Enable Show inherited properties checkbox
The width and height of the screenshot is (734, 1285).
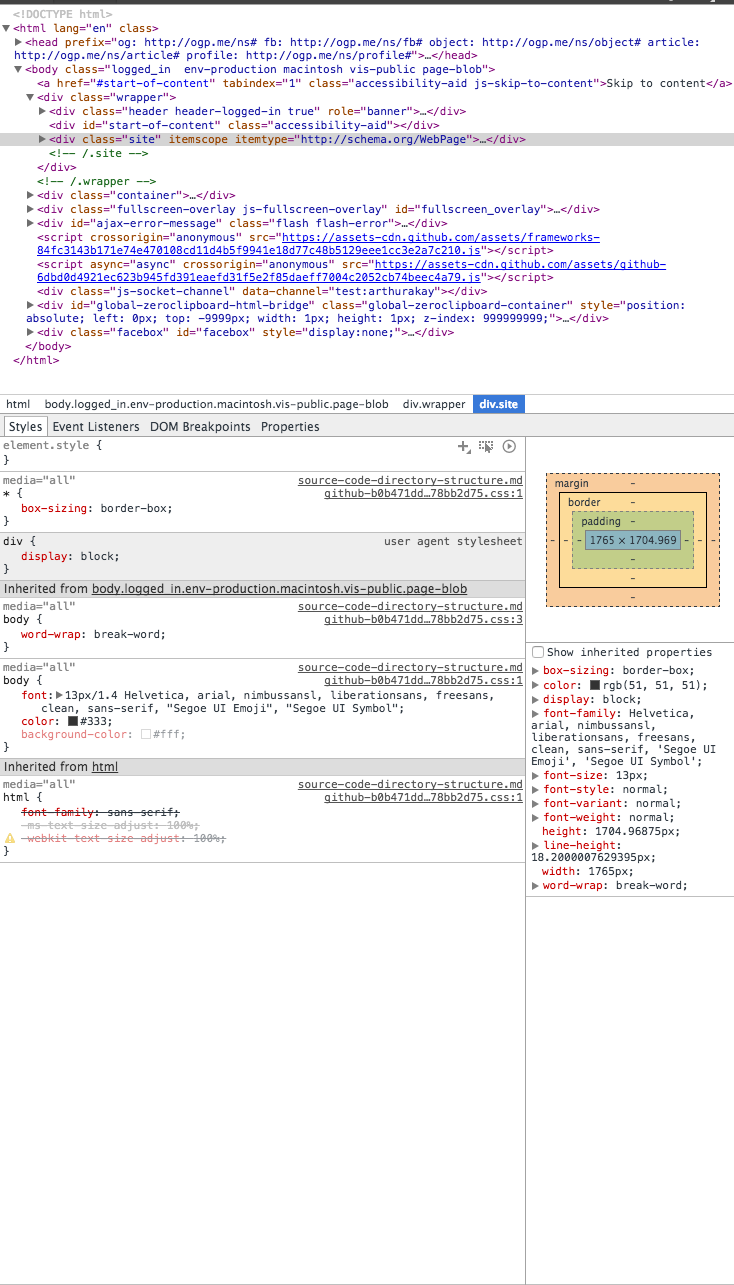(538, 652)
